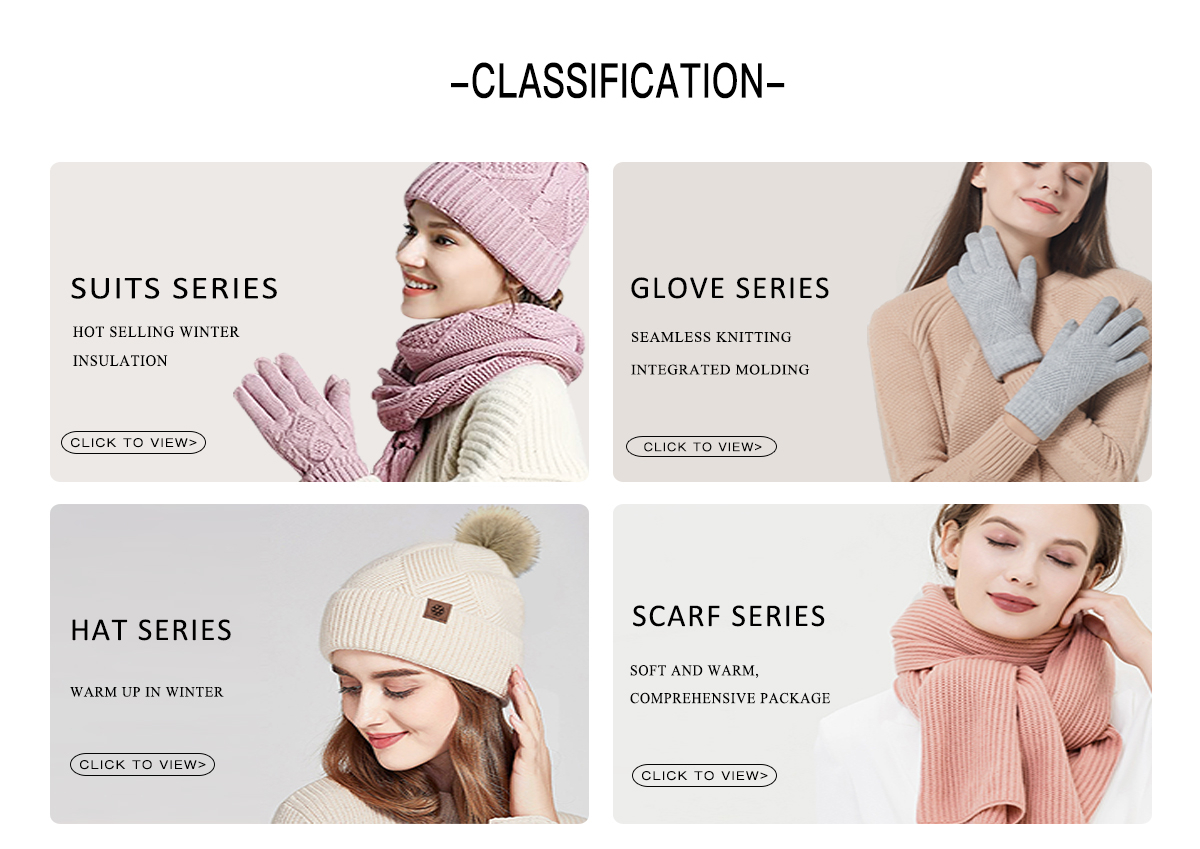The image size is (1200, 849).
Task: Open the SUITS SERIES heading
Action: (174, 288)
